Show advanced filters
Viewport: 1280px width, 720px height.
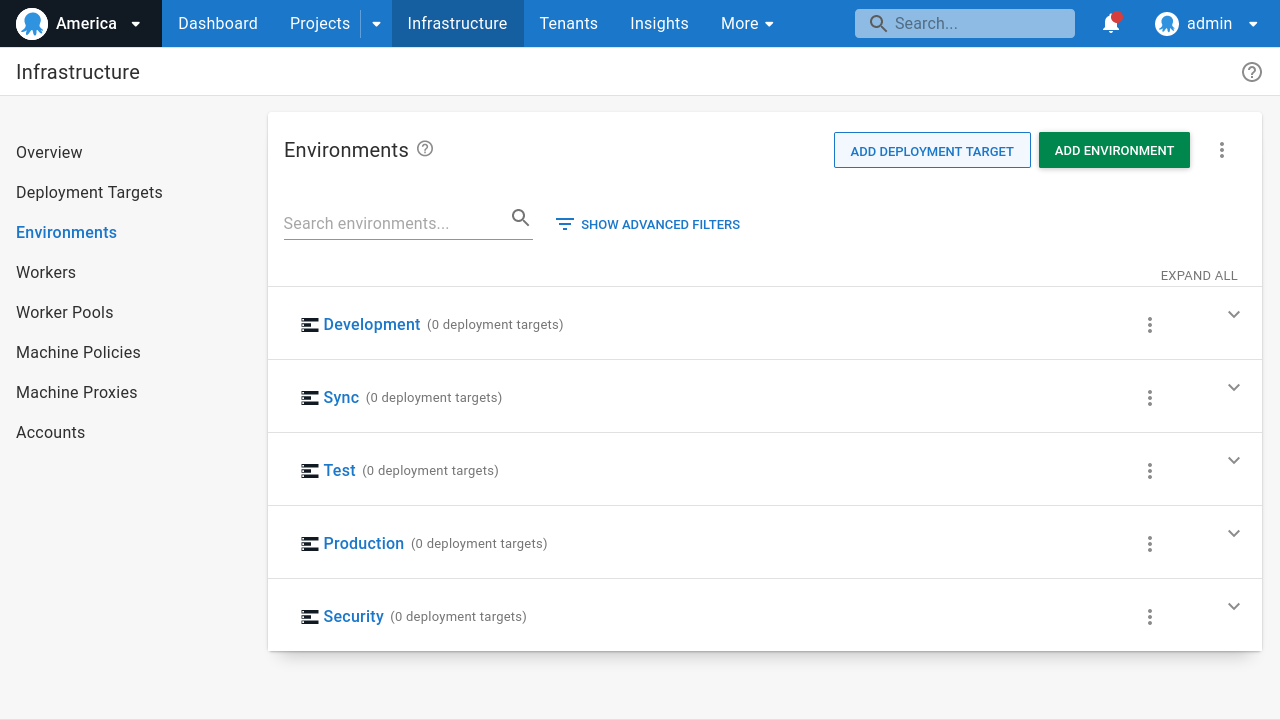(x=648, y=224)
